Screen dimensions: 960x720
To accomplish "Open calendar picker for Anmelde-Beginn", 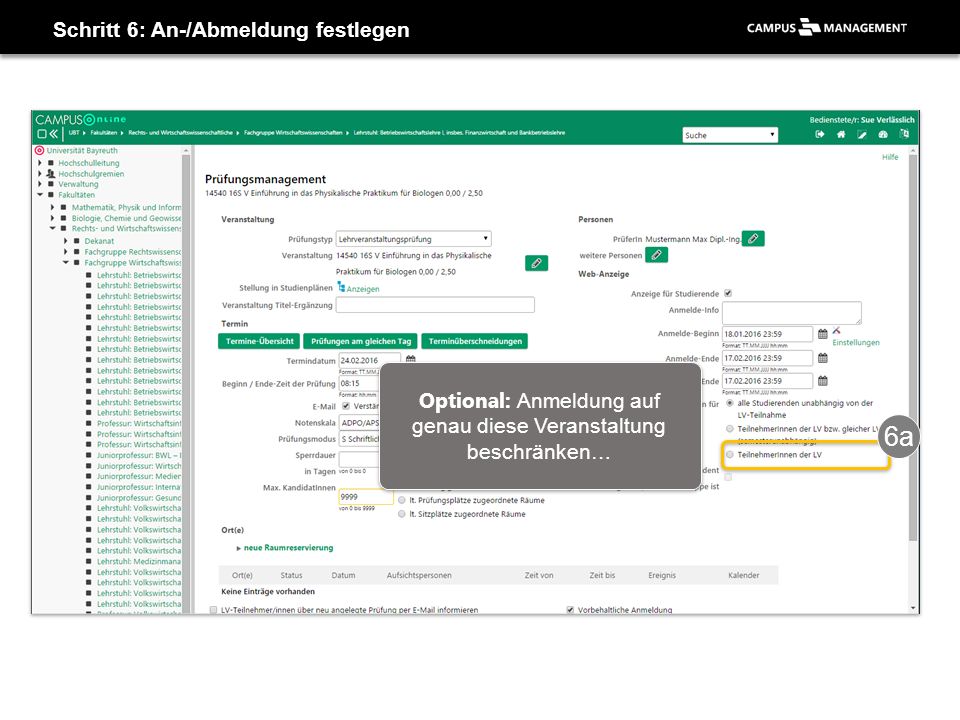I will [823, 334].
